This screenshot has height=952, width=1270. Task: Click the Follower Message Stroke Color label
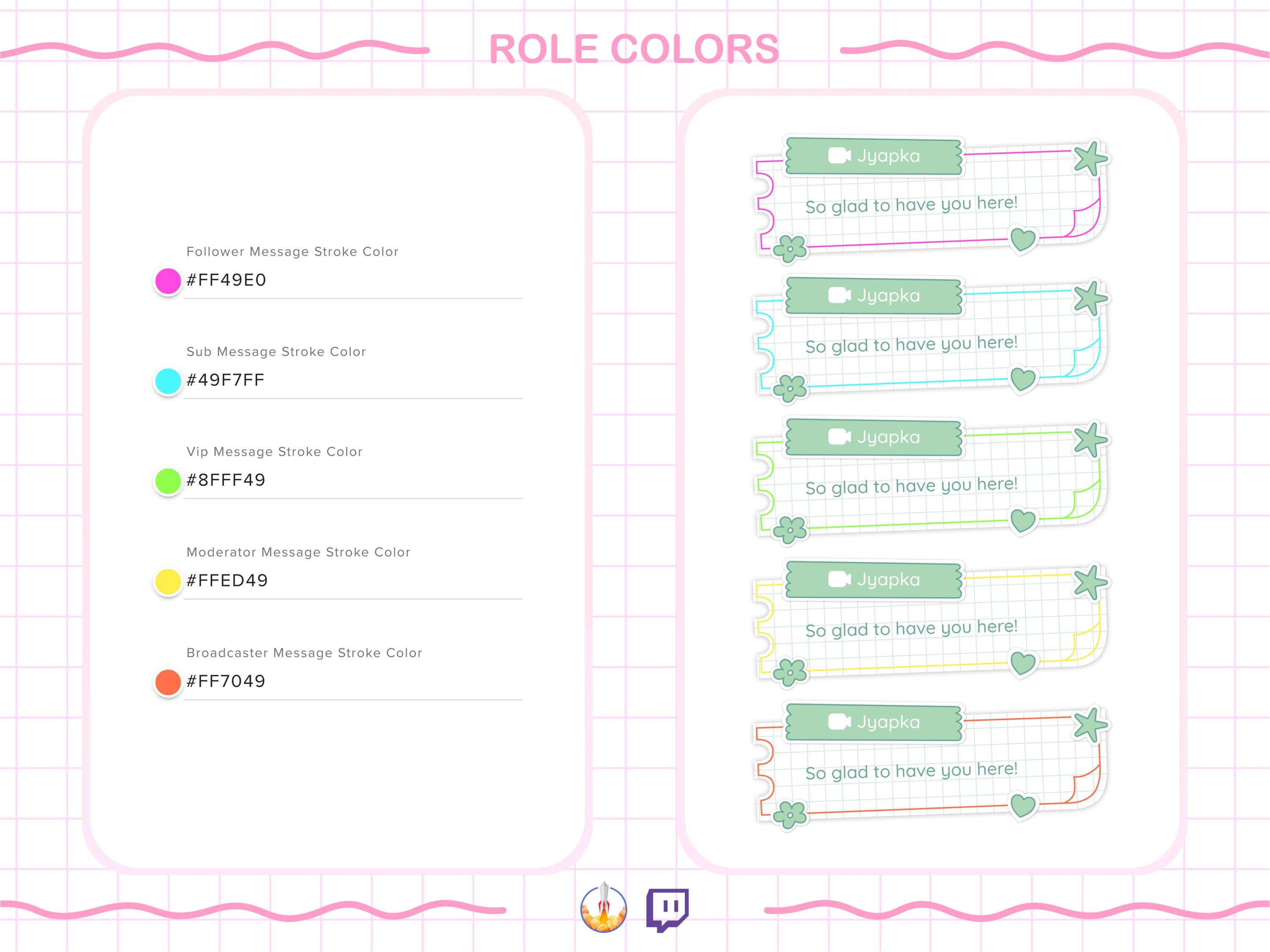pyautogui.click(x=292, y=251)
